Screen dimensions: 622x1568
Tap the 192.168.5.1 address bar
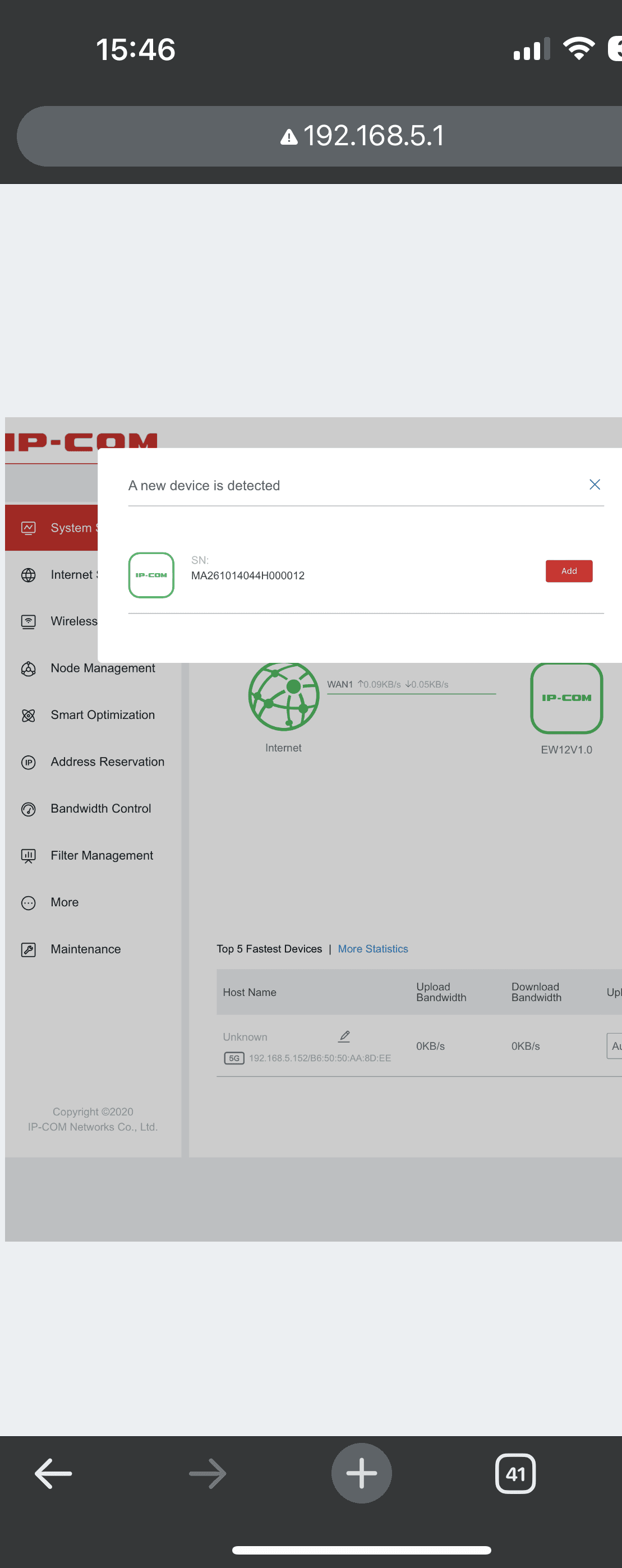pos(320,136)
